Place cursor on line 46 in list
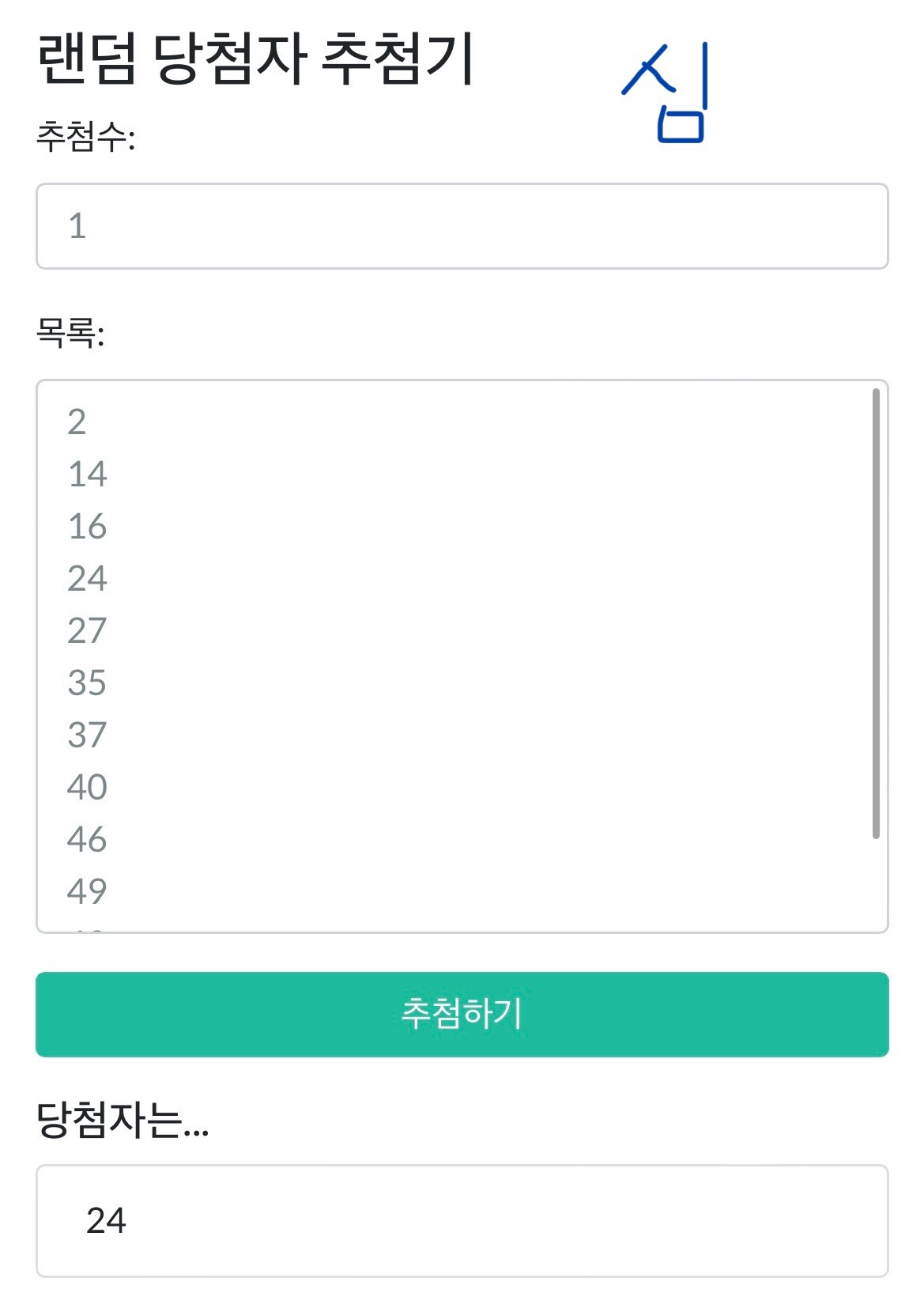This screenshot has height=1293, width=924. coord(87,840)
